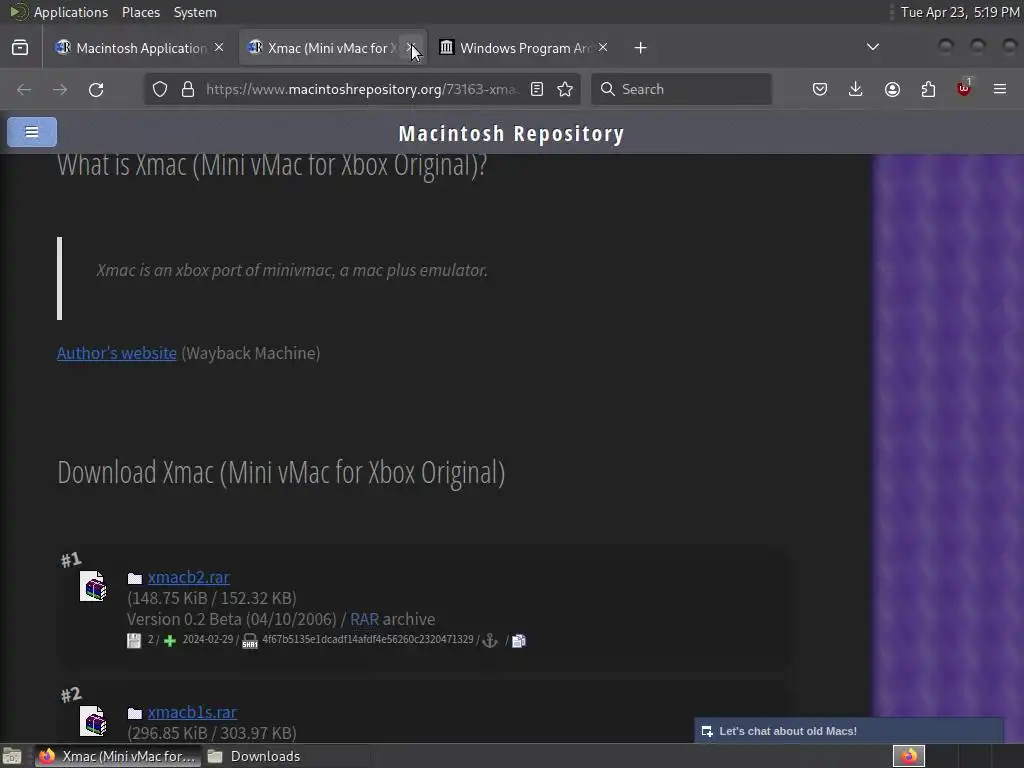Click show desktop icon in taskbar
This screenshot has height=768, width=1024.
tap(12, 756)
